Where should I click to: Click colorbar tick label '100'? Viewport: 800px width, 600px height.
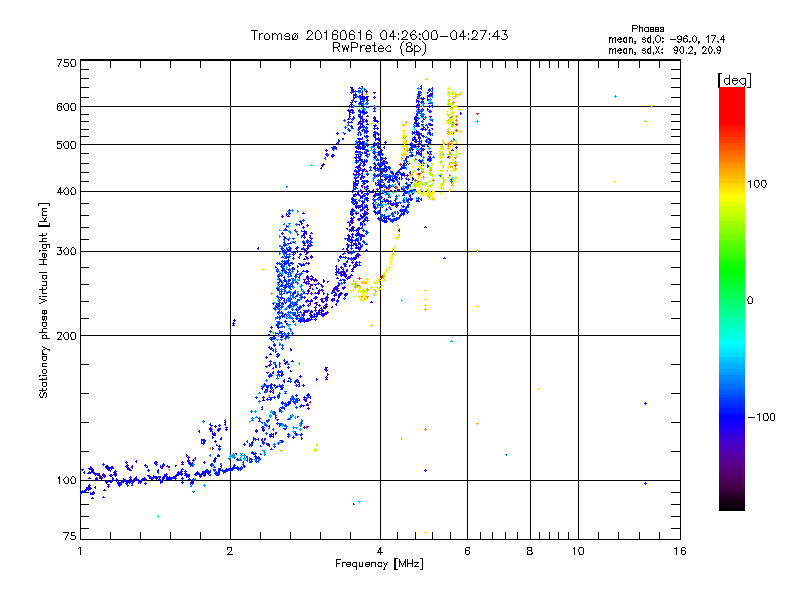point(757,184)
